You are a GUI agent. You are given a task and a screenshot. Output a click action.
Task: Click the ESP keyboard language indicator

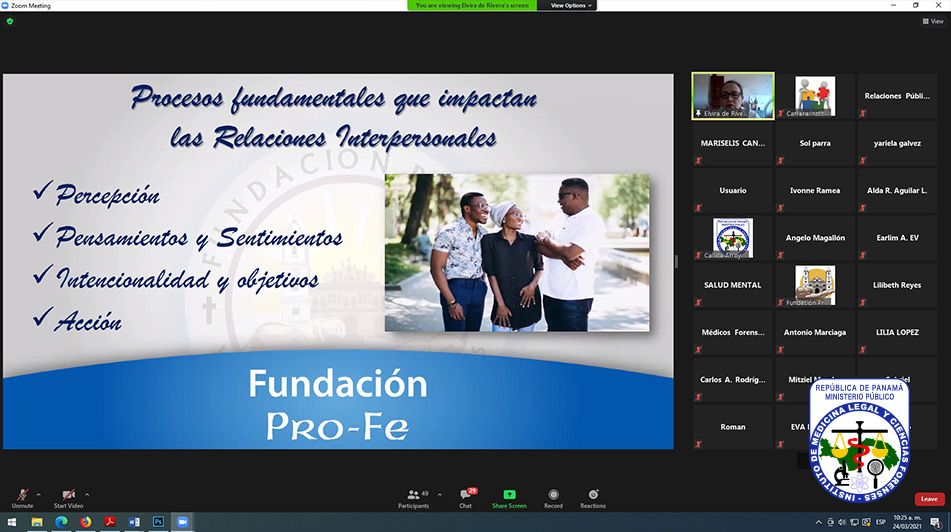tap(881, 522)
